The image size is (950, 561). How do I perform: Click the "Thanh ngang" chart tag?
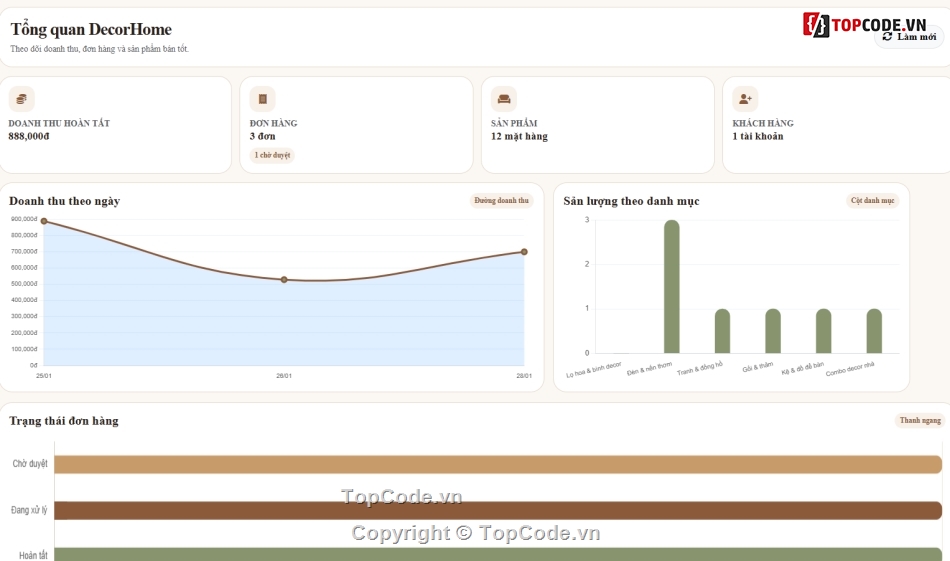pyautogui.click(x=920, y=420)
